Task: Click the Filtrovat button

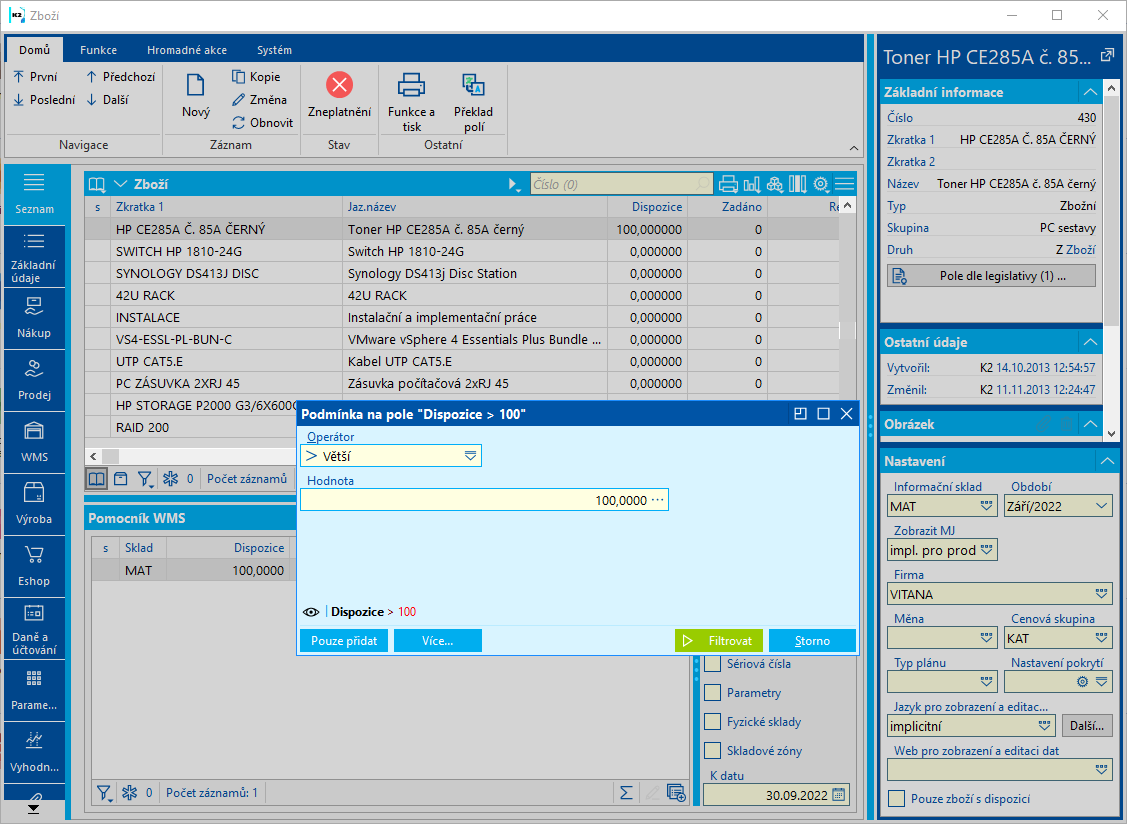Action: coord(719,640)
